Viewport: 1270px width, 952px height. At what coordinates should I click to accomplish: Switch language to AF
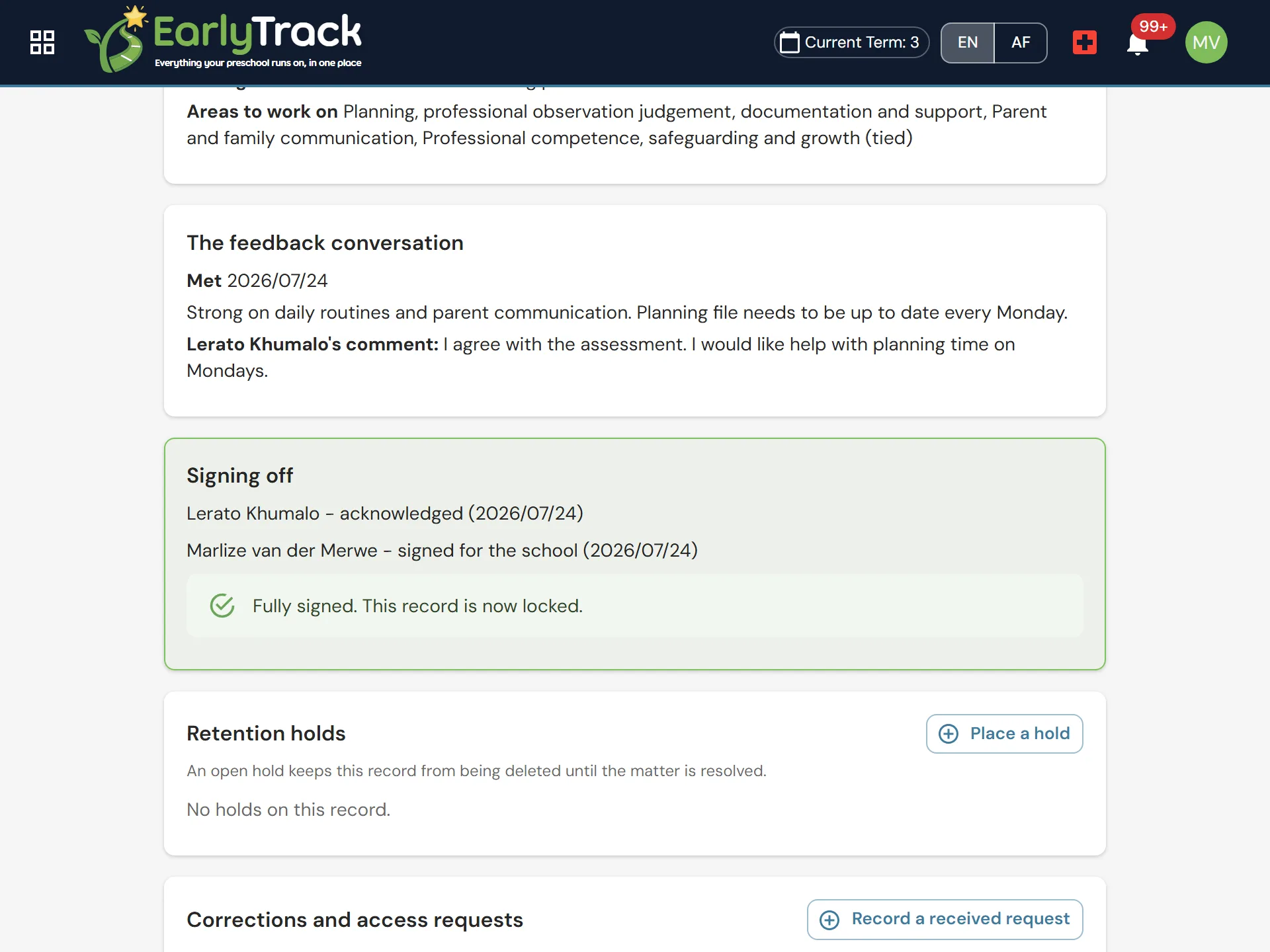tap(1021, 42)
